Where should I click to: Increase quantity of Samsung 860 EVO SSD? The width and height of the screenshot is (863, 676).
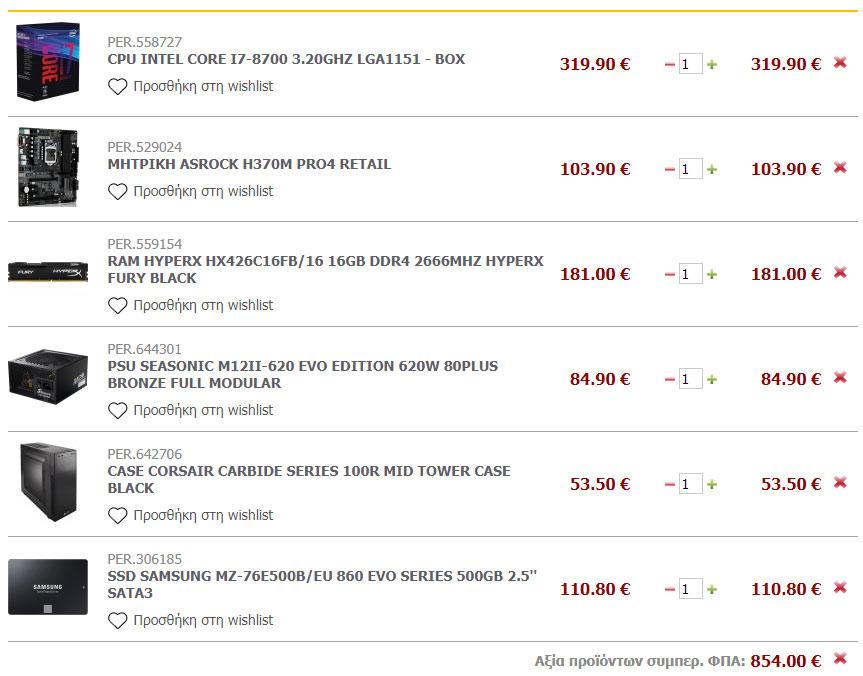(712, 589)
